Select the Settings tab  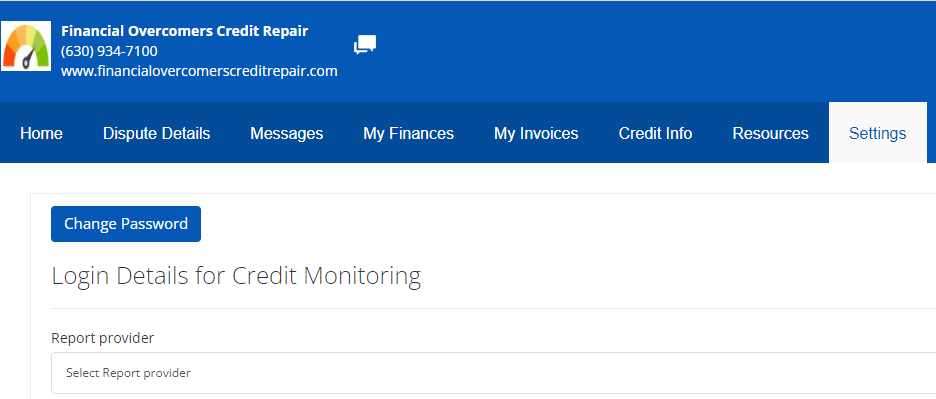click(x=878, y=133)
